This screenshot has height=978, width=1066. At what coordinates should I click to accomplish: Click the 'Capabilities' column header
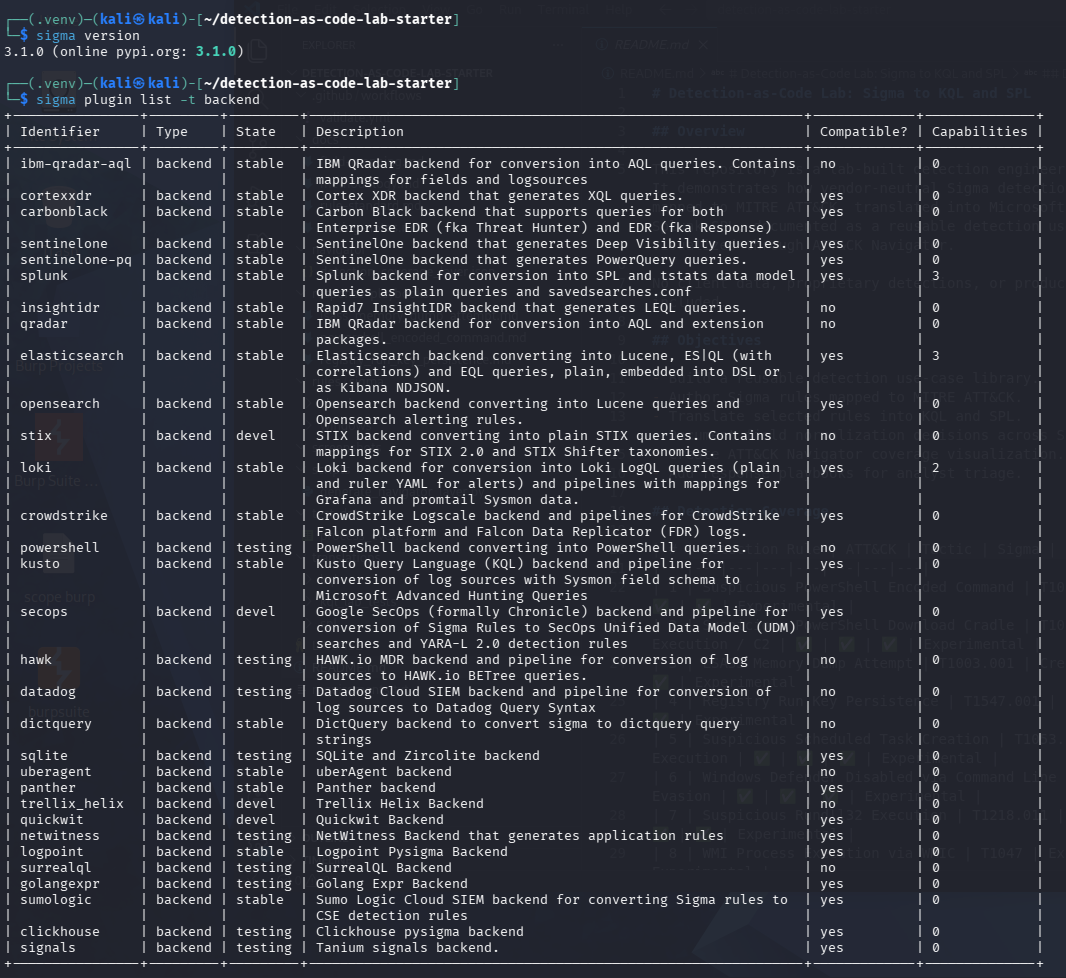pyautogui.click(x=979, y=132)
